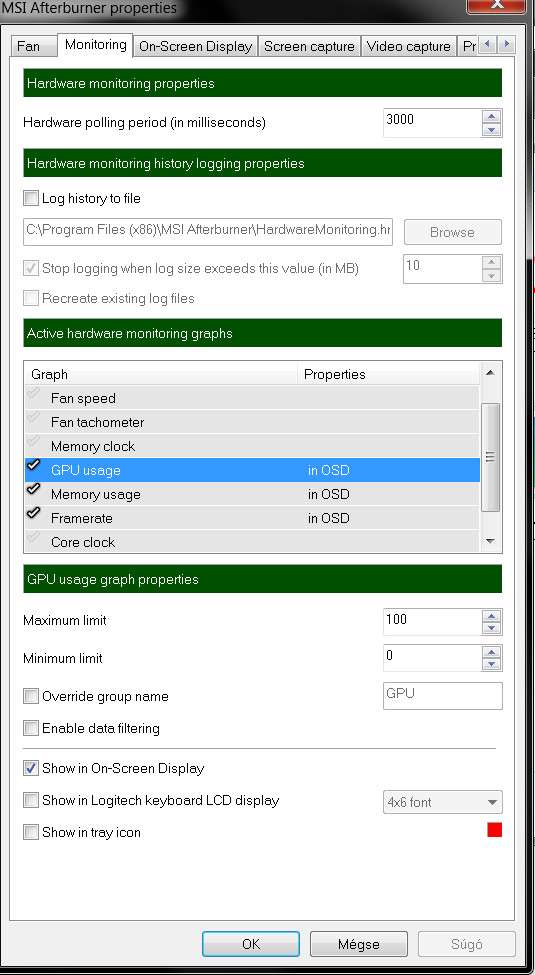The width and height of the screenshot is (535, 975).
Task: Confirm settings with OK button
Action: coord(251,944)
